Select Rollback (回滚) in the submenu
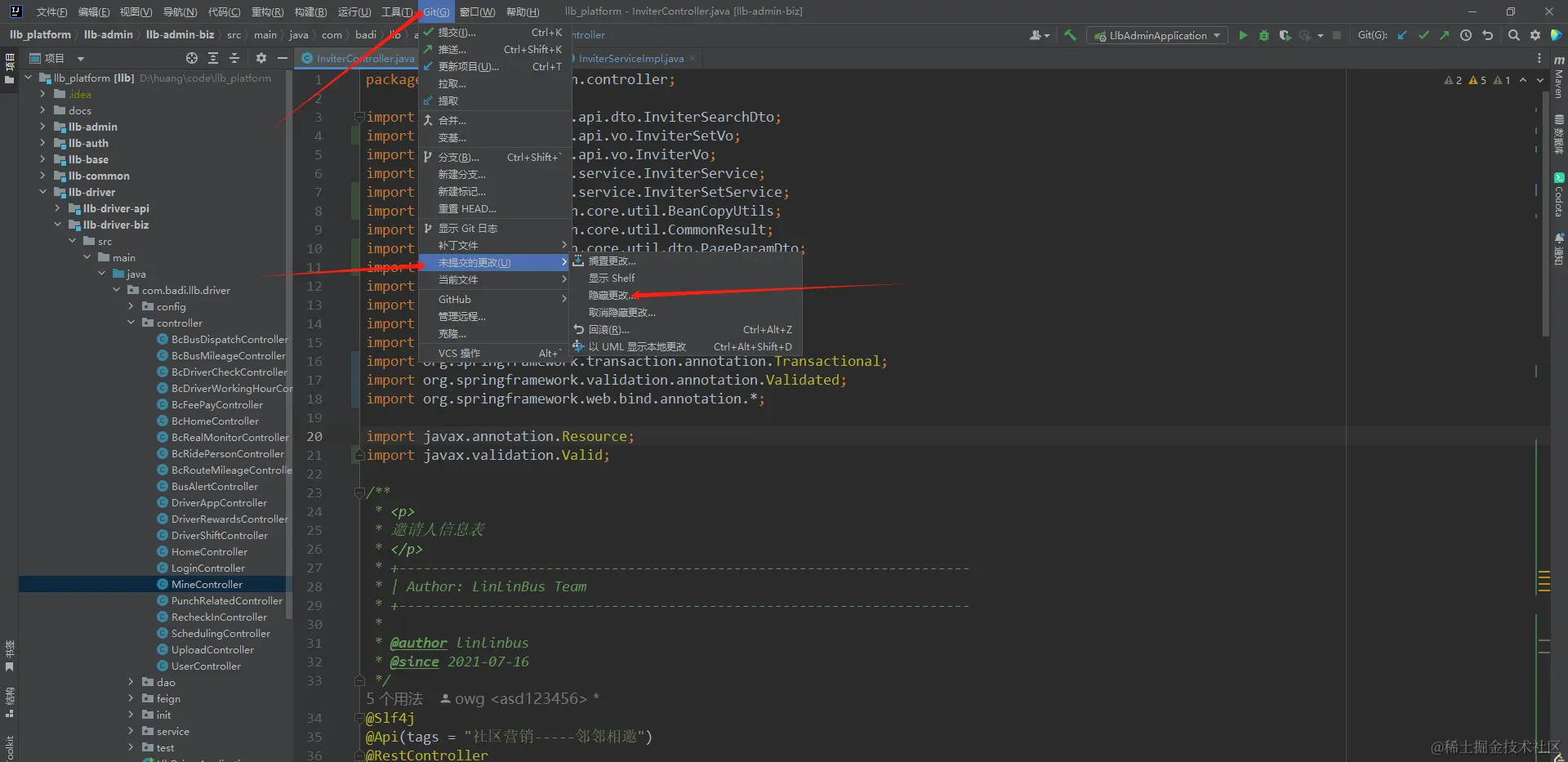The height and width of the screenshot is (762, 1568). coord(684,330)
